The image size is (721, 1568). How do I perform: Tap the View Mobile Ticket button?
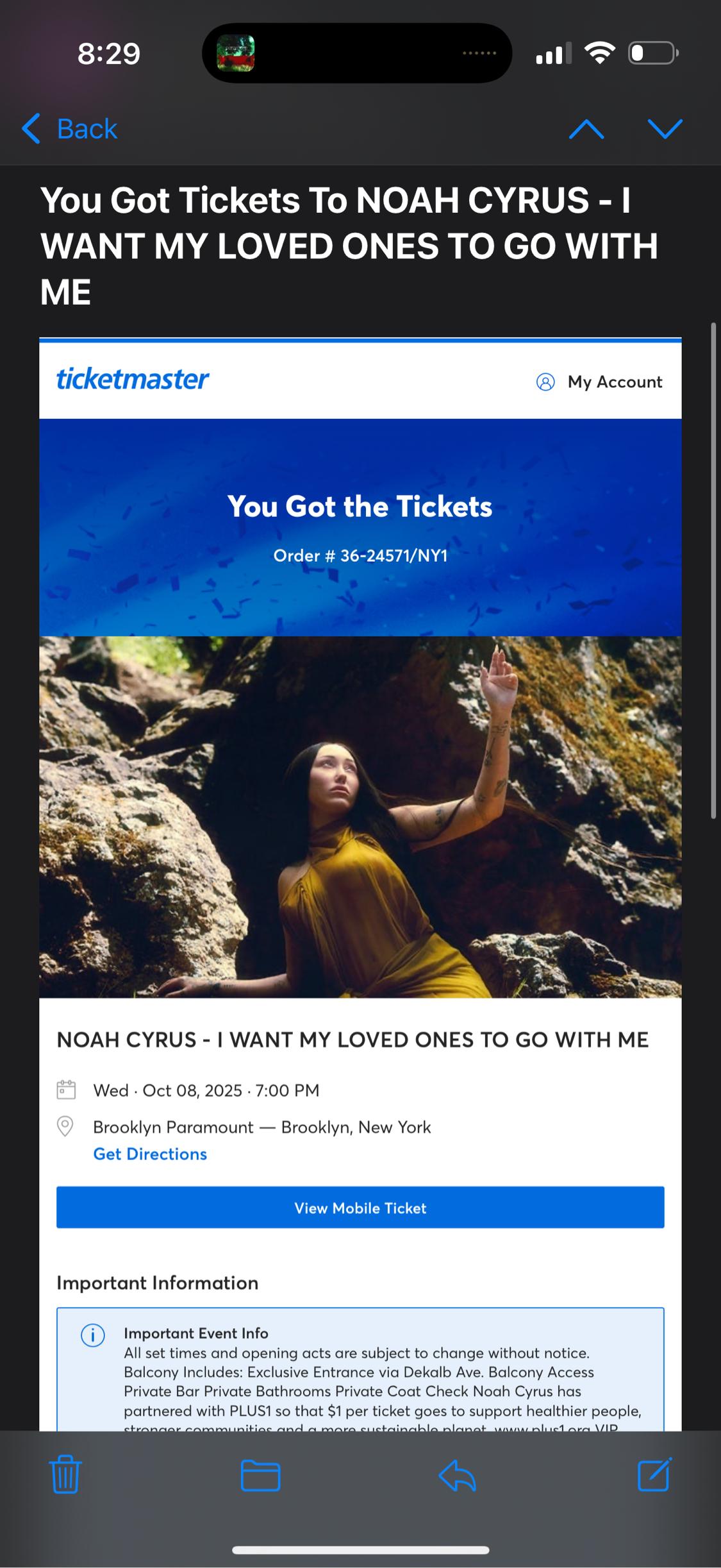360,1208
